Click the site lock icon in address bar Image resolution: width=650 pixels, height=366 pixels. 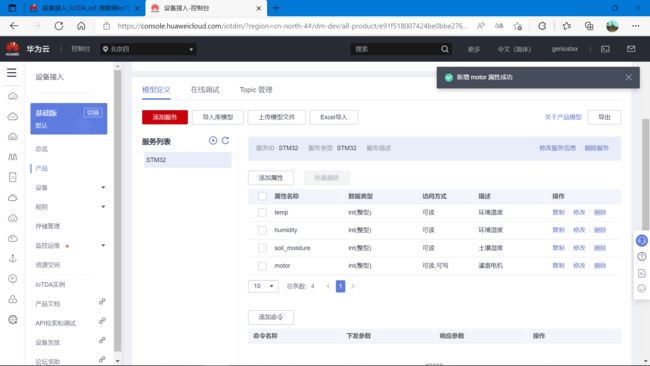click(x=107, y=26)
